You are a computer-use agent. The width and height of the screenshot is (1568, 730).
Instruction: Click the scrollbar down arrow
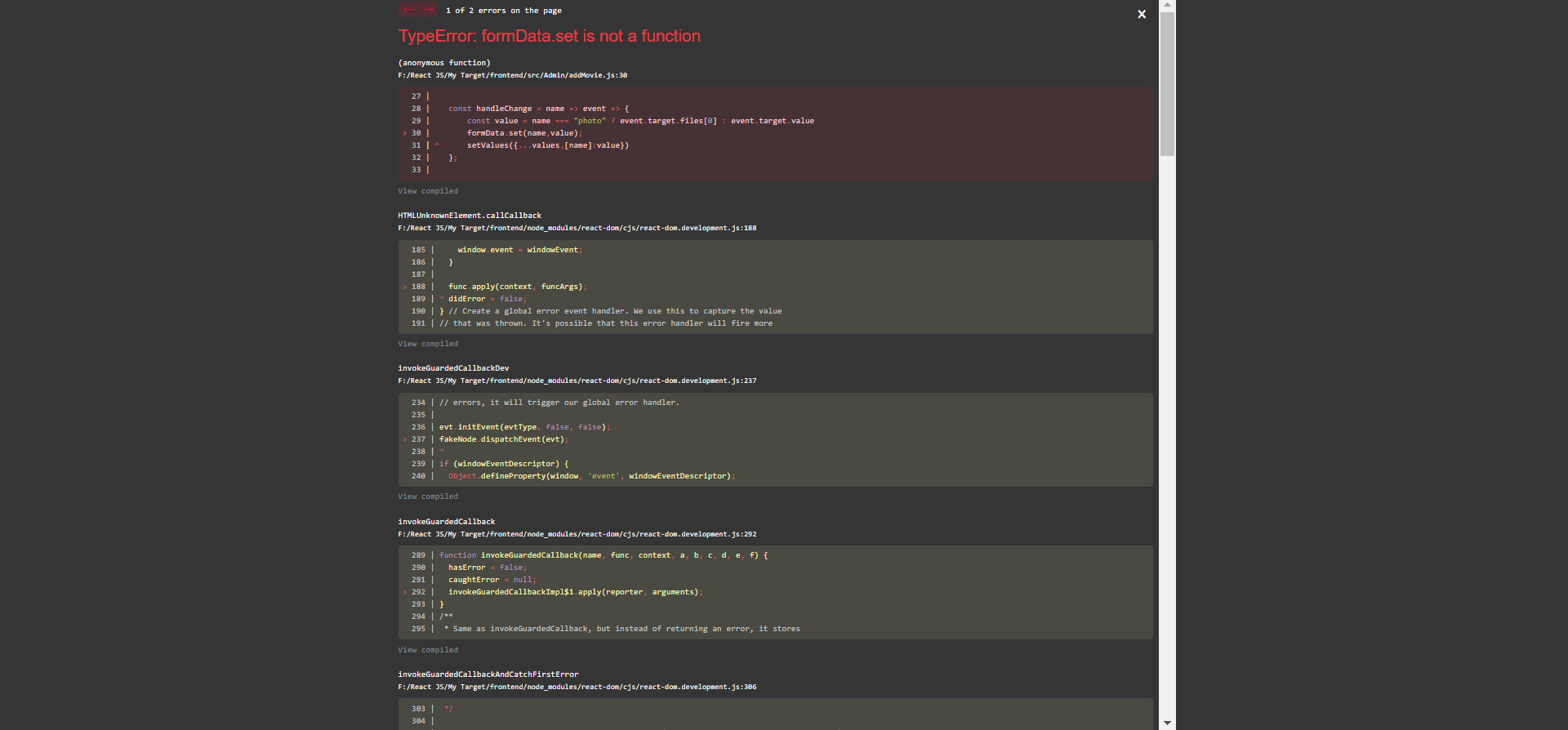pyautogui.click(x=1168, y=723)
